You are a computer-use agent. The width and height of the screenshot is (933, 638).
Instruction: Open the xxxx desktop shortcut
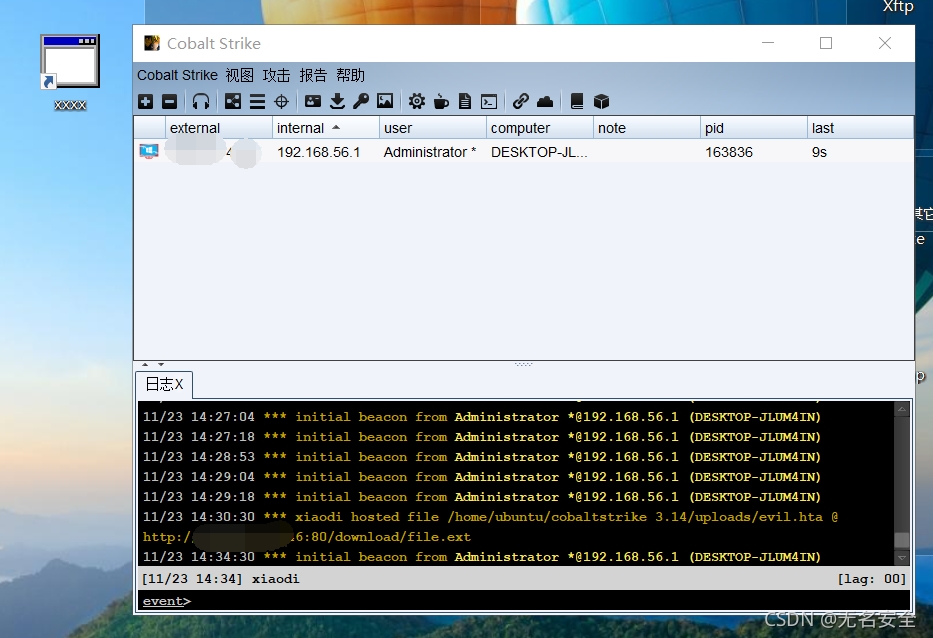(x=70, y=72)
